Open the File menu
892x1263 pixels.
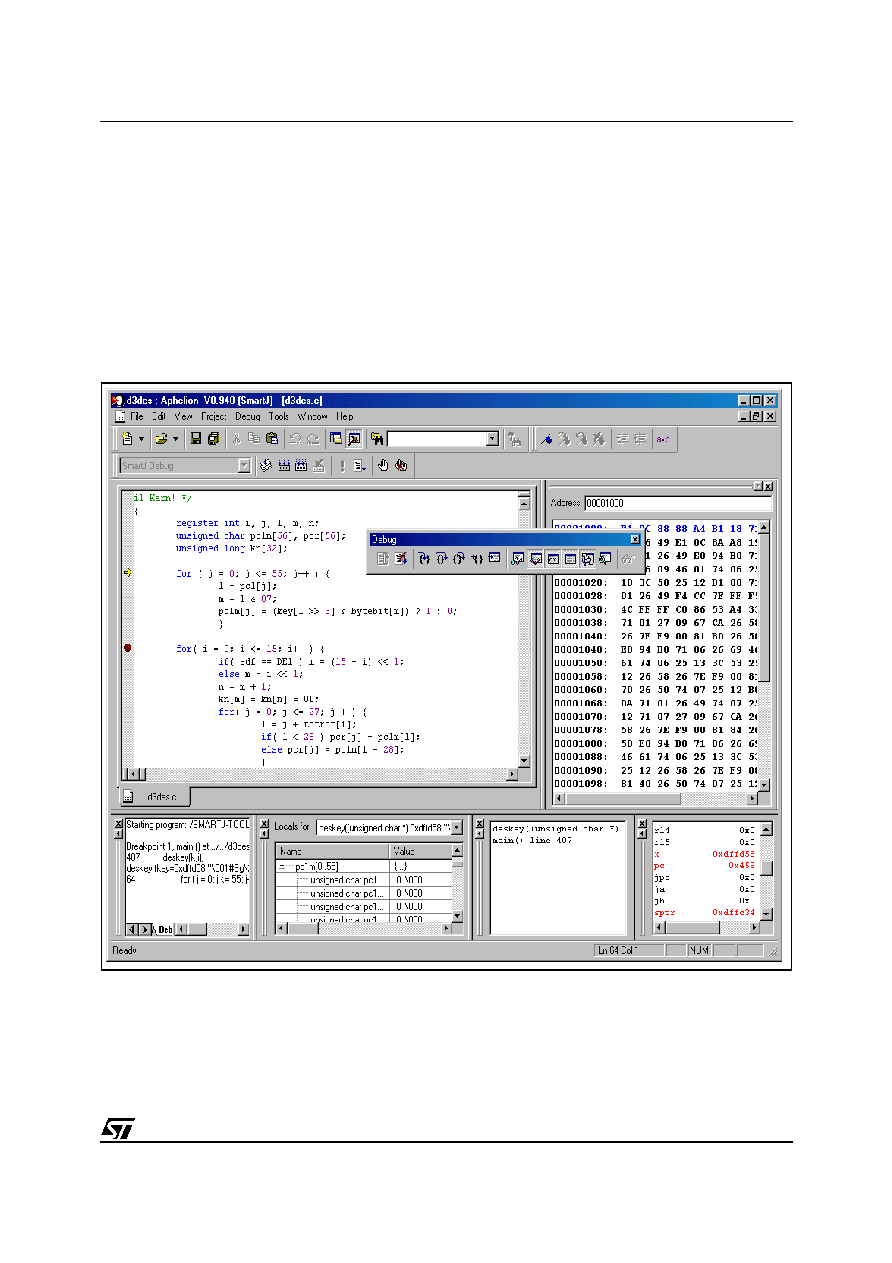[x=136, y=416]
